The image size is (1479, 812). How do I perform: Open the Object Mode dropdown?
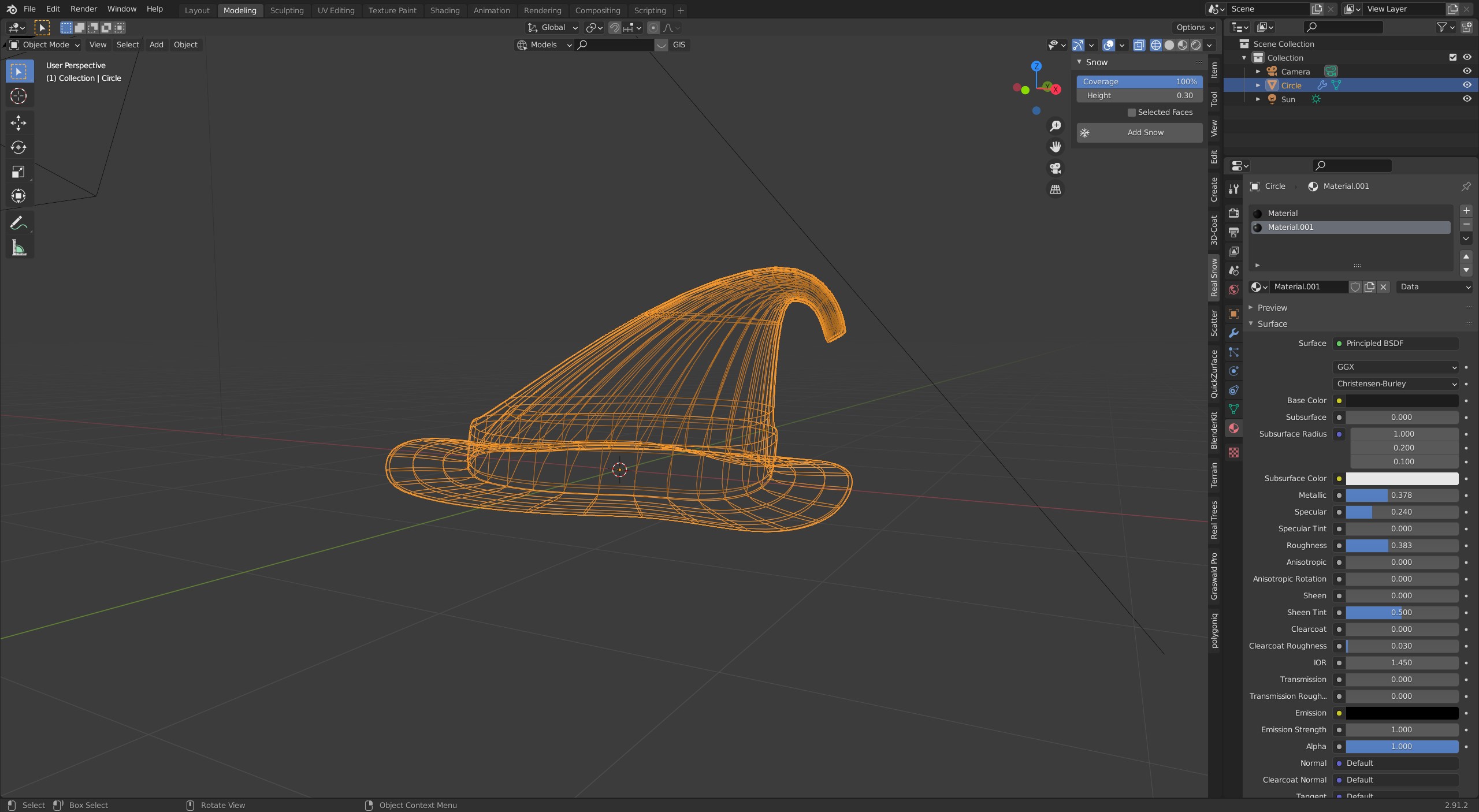coord(45,44)
